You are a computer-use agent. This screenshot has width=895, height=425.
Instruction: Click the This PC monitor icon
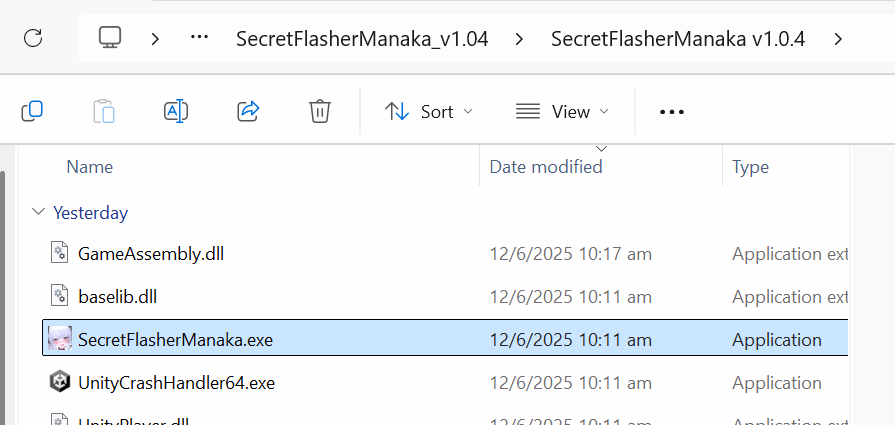click(110, 39)
